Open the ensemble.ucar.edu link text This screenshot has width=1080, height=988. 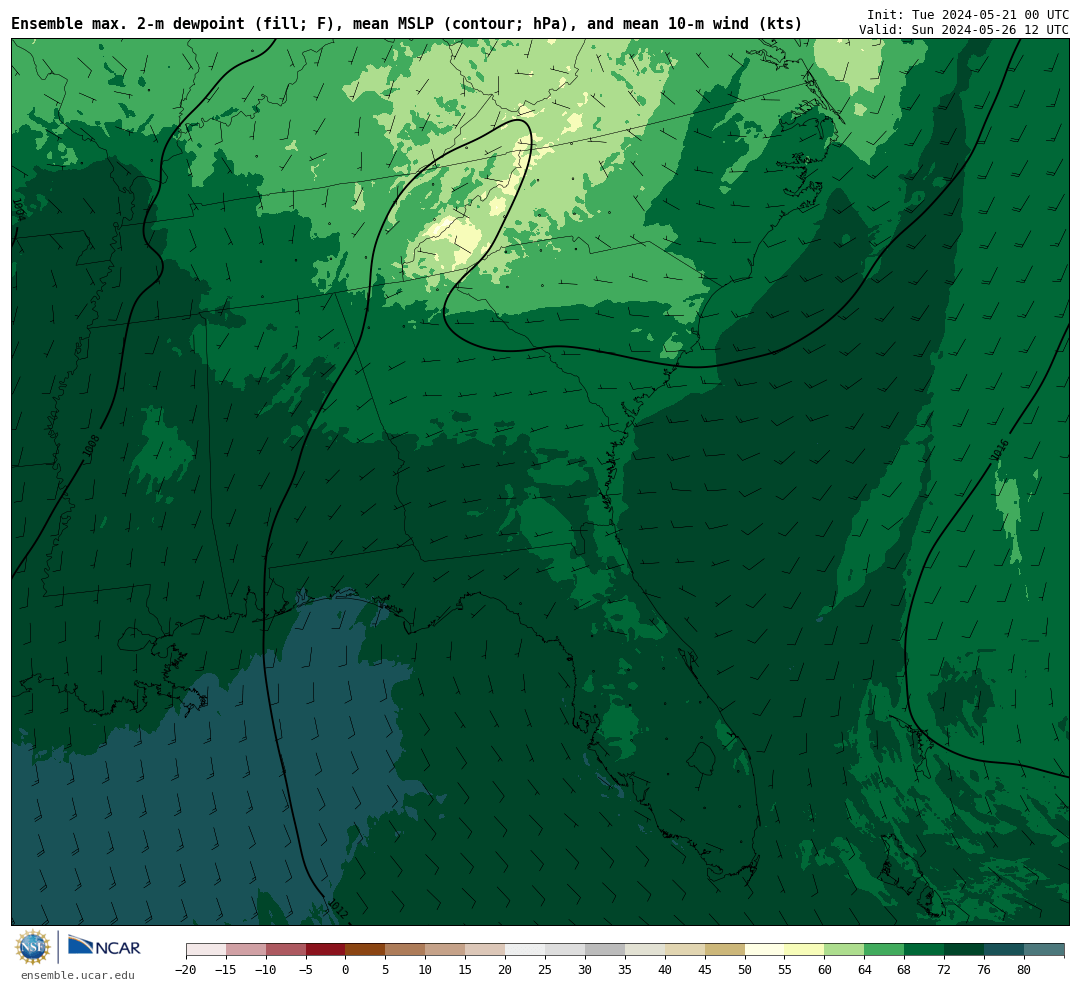coord(77,975)
